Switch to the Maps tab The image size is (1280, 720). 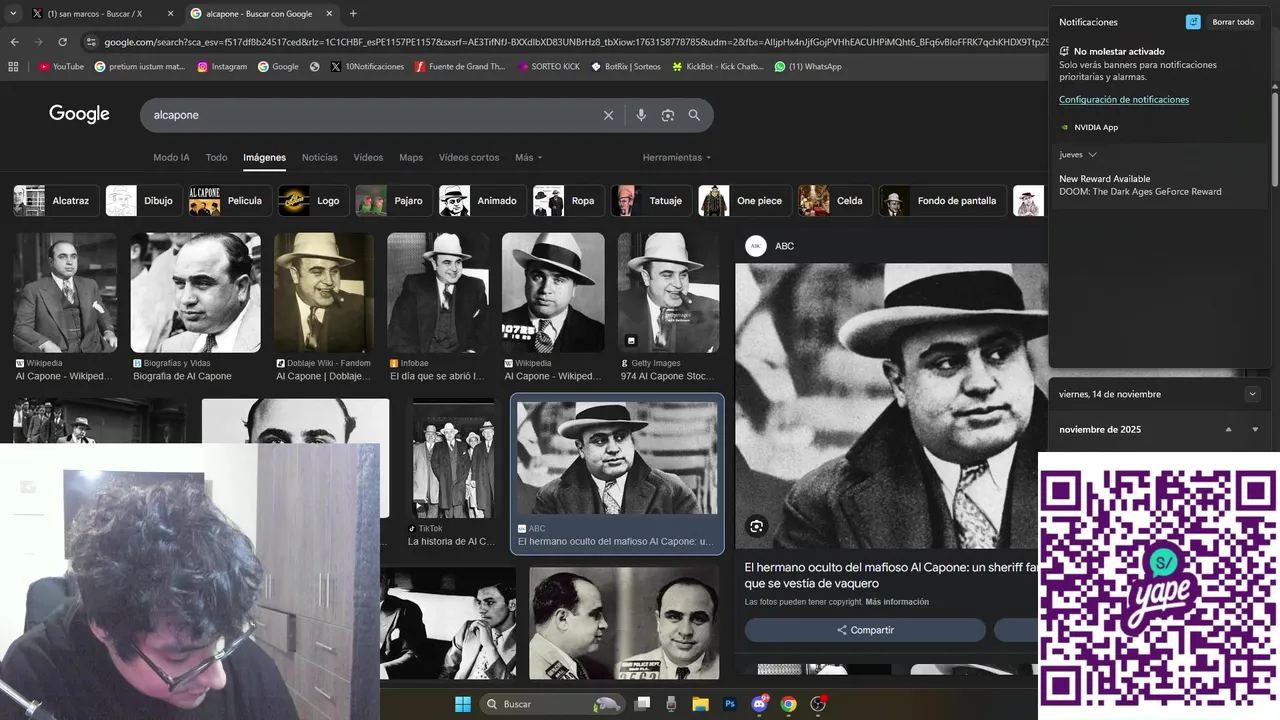pyautogui.click(x=411, y=158)
